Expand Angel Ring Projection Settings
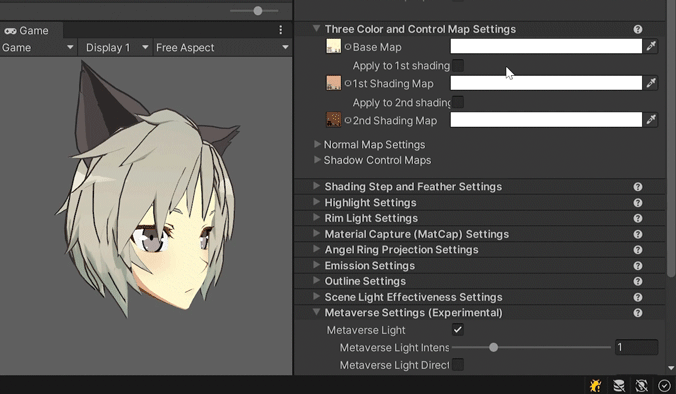676x394 pixels. pos(316,249)
